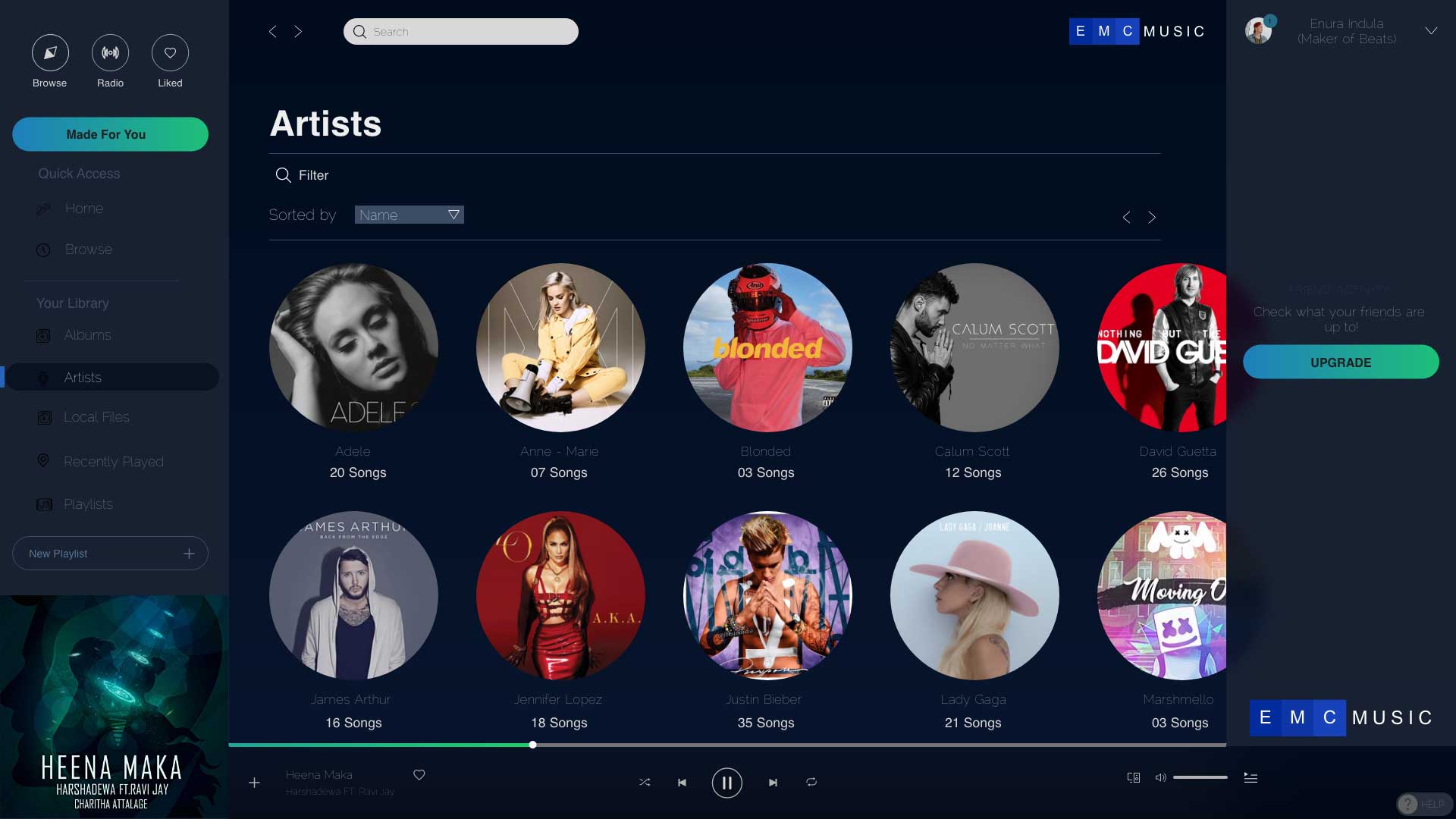Screen dimensions: 1456x819
Task: Create a New Playlist
Action: tap(110, 554)
